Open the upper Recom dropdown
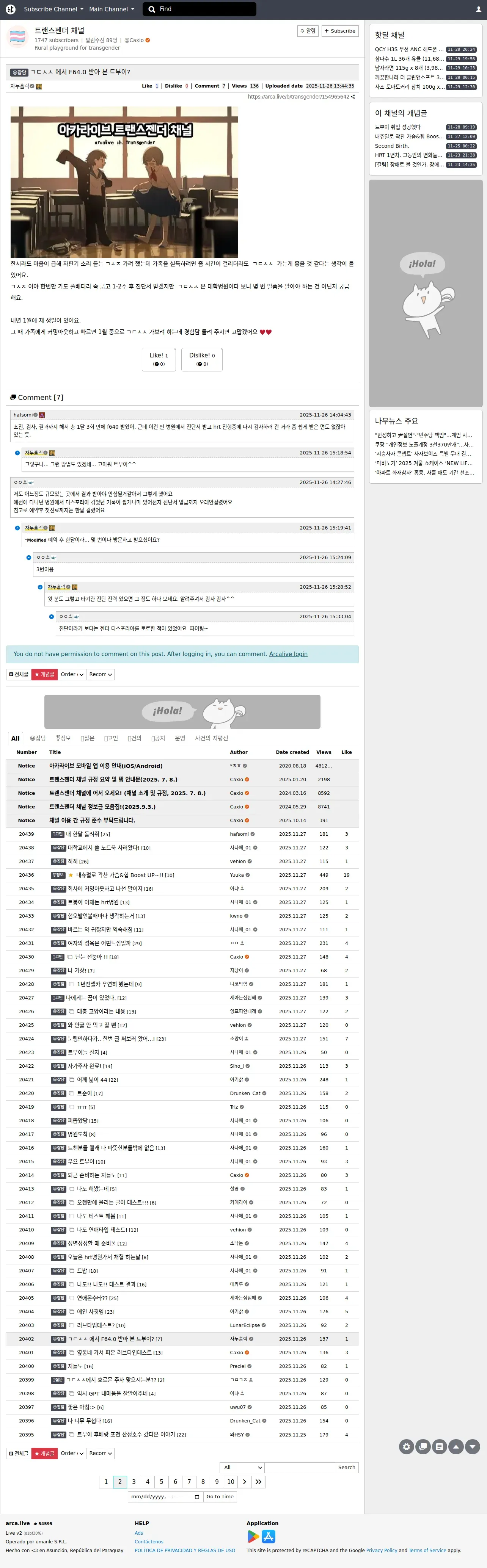This screenshot has height=1568, width=487. 101,674
